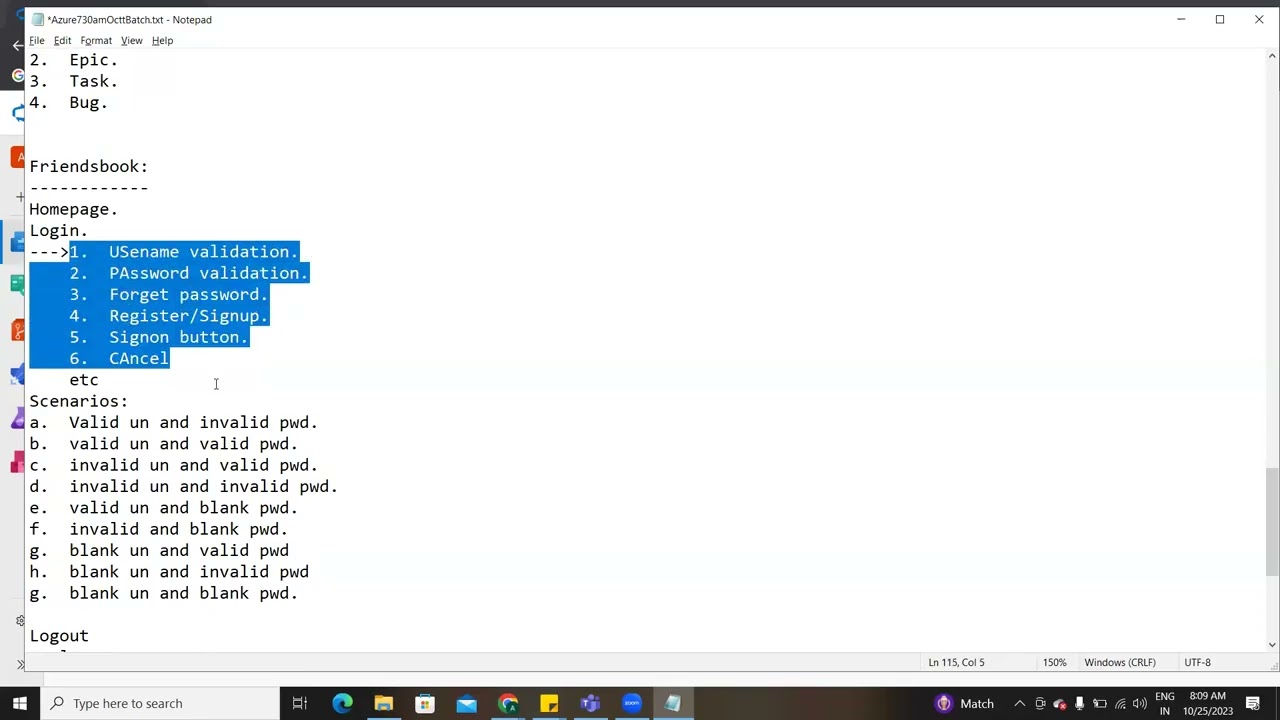1280x720 pixels.
Task: Open the View menu
Action: [x=131, y=41]
